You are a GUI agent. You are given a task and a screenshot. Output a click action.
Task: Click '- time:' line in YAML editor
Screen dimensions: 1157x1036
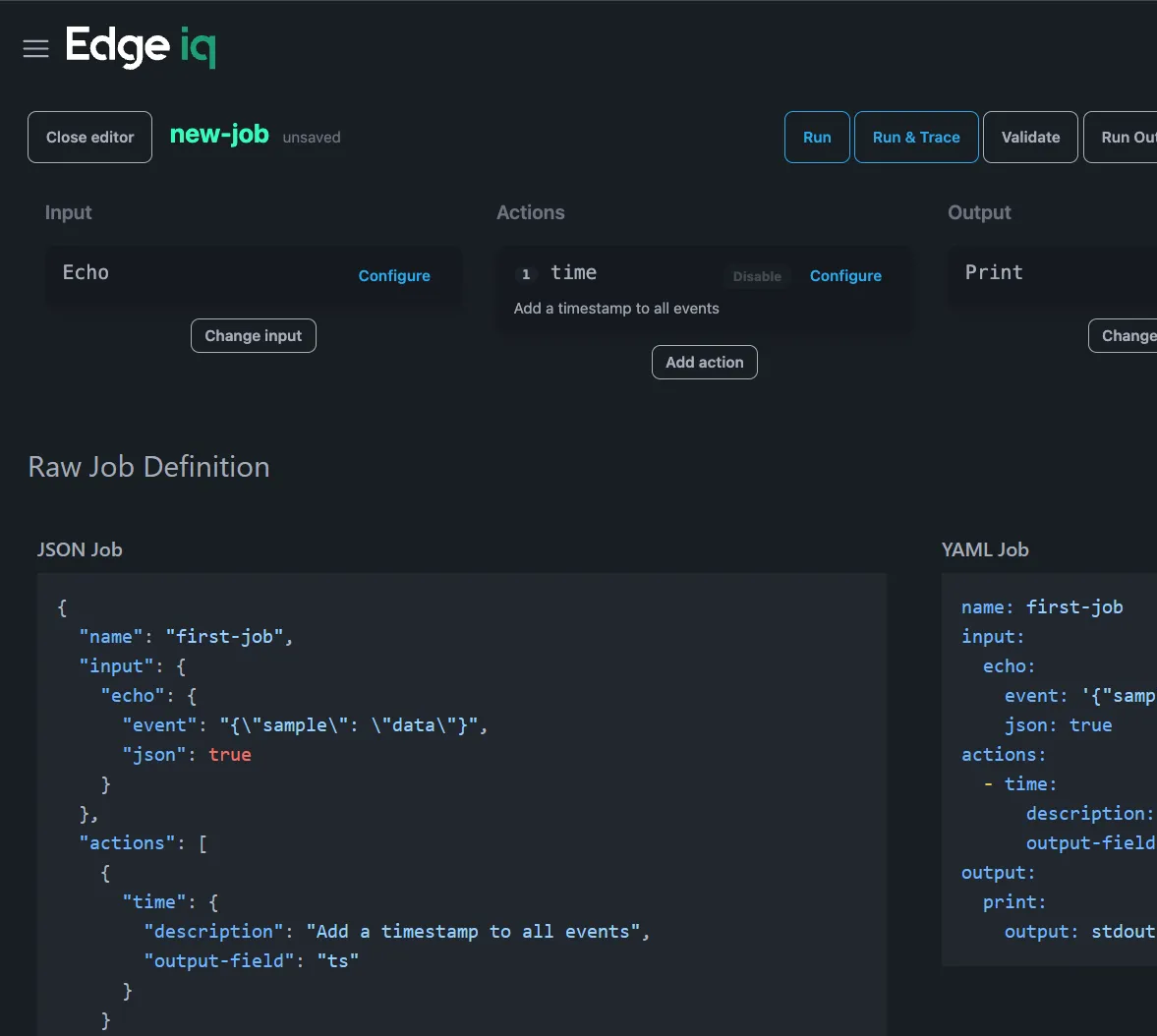pyautogui.click(x=1019, y=784)
